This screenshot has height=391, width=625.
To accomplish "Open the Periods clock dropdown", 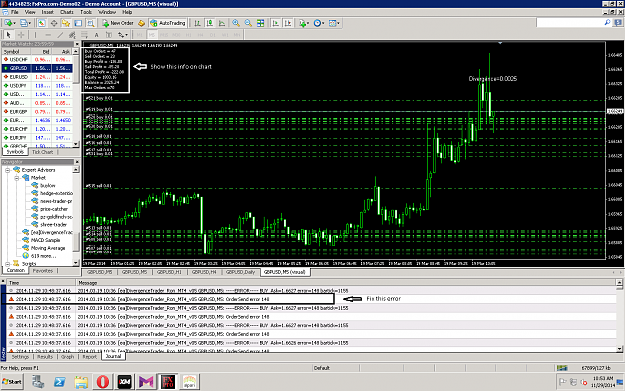I will pyautogui.click(x=319, y=23).
